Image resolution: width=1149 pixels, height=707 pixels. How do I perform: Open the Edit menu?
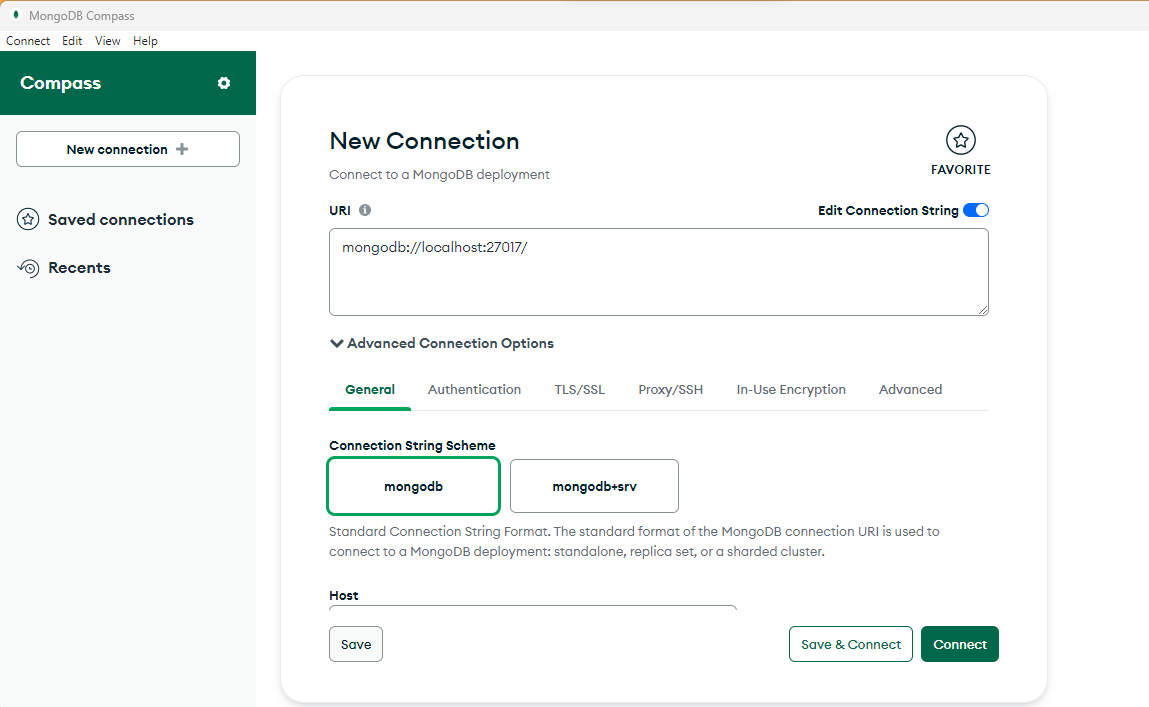coord(72,41)
